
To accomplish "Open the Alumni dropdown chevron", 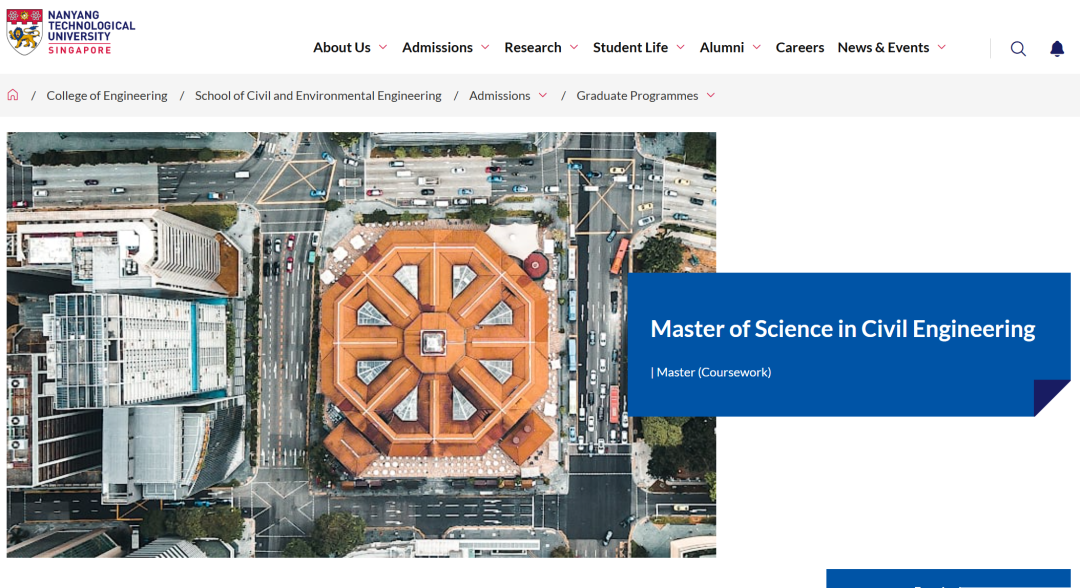I will [756, 47].
